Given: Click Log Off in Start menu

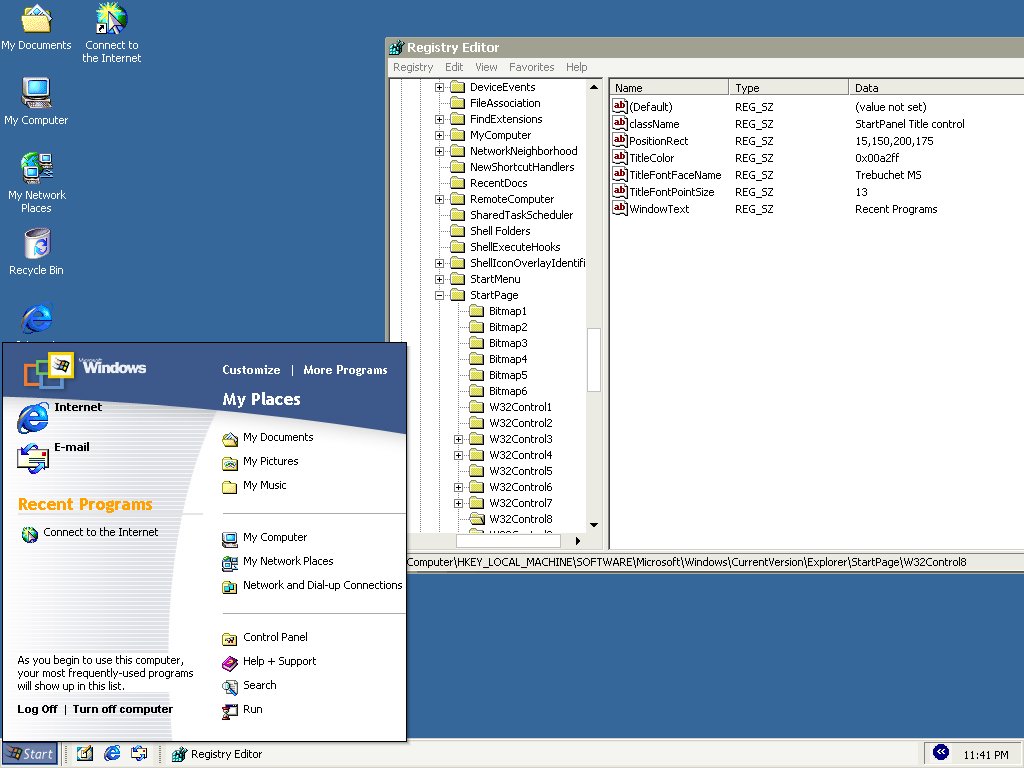Looking at the screenshot, I should point(37,709).
